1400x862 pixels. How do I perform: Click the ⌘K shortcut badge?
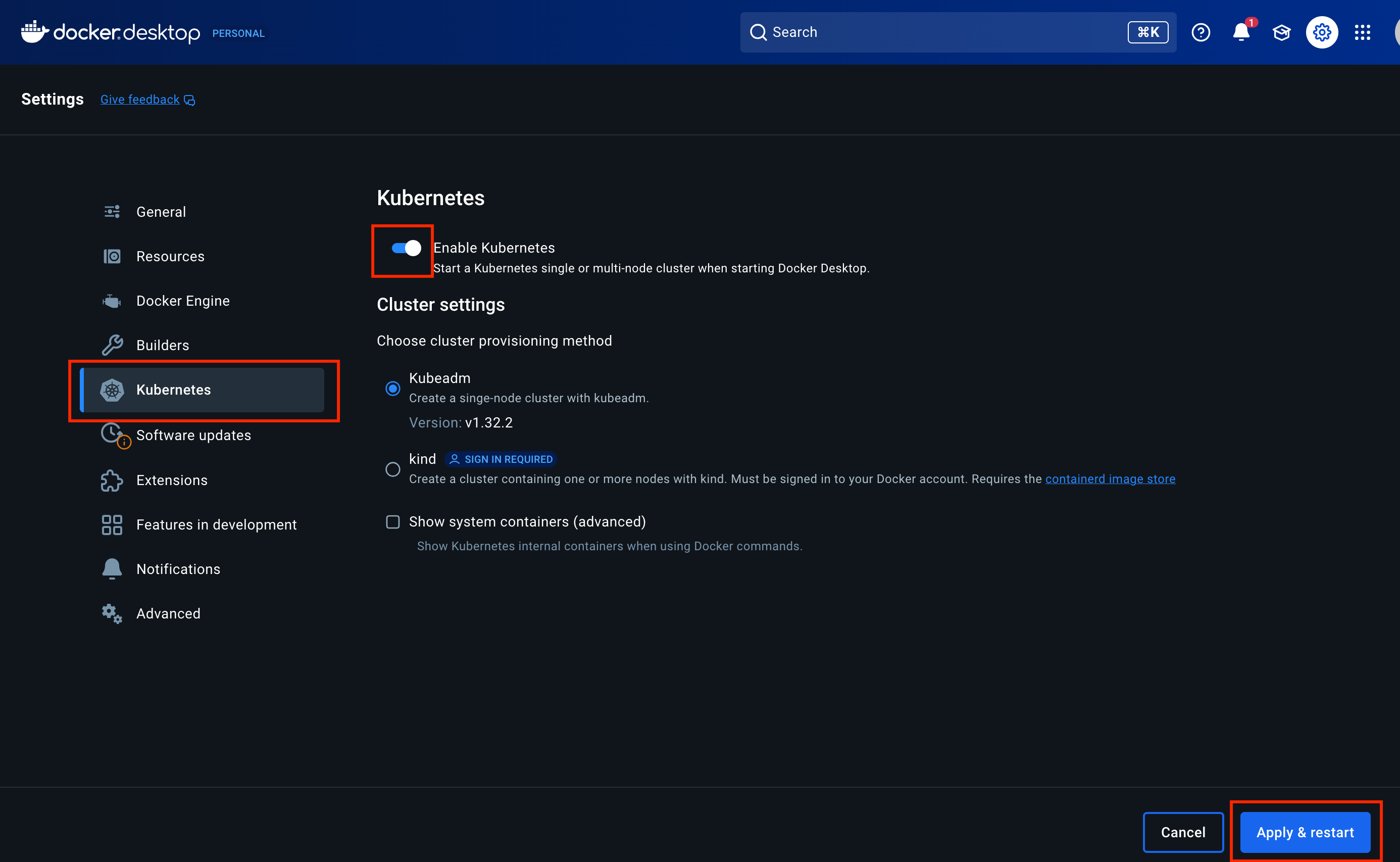click(1147, 32)
